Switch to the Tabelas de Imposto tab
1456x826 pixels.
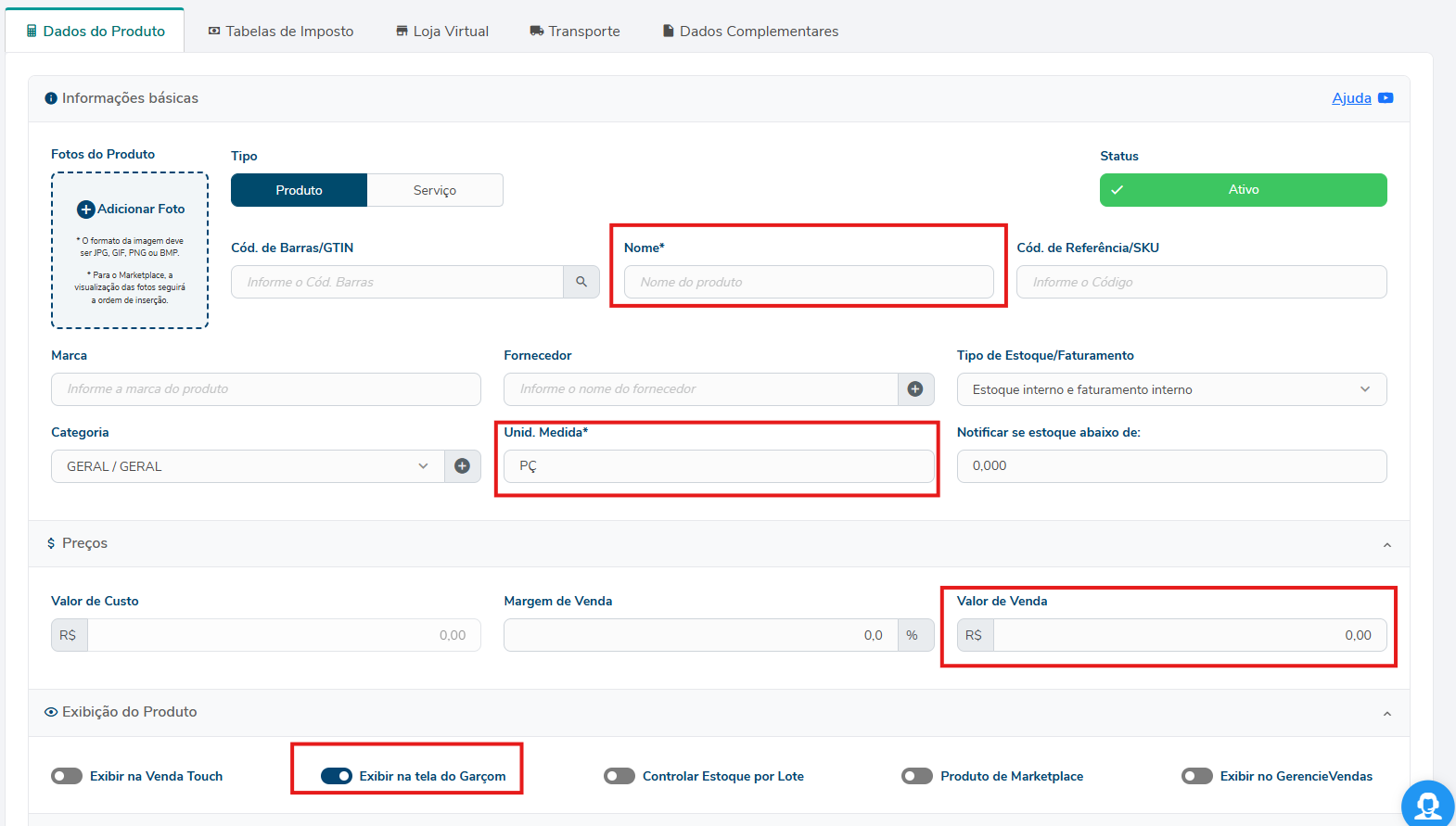click(x=281, y=32)
